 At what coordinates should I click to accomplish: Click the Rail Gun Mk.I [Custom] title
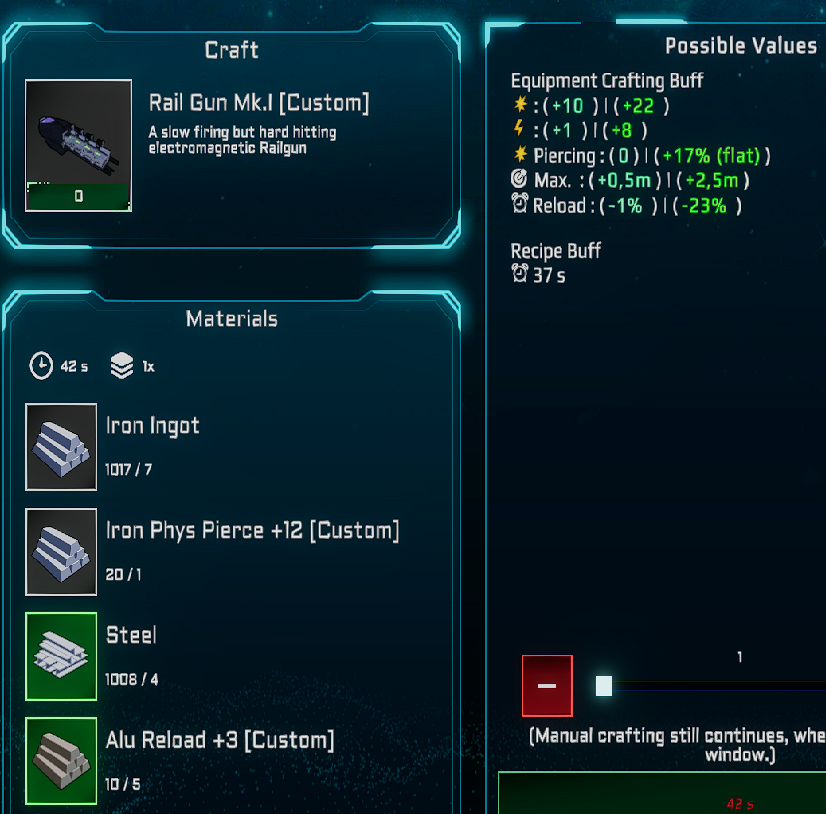click(x=259, y=102)
